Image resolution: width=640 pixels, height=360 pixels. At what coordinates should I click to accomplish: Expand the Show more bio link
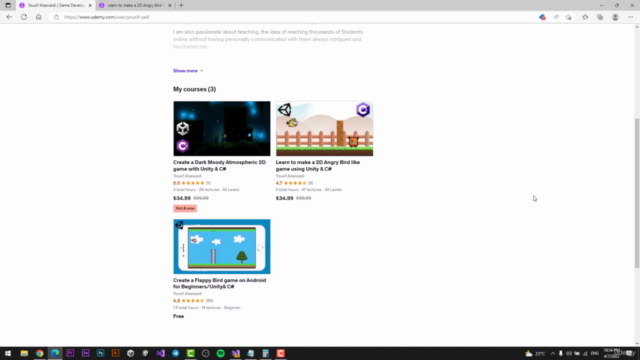pyautogui.click(x=188, y=71)
